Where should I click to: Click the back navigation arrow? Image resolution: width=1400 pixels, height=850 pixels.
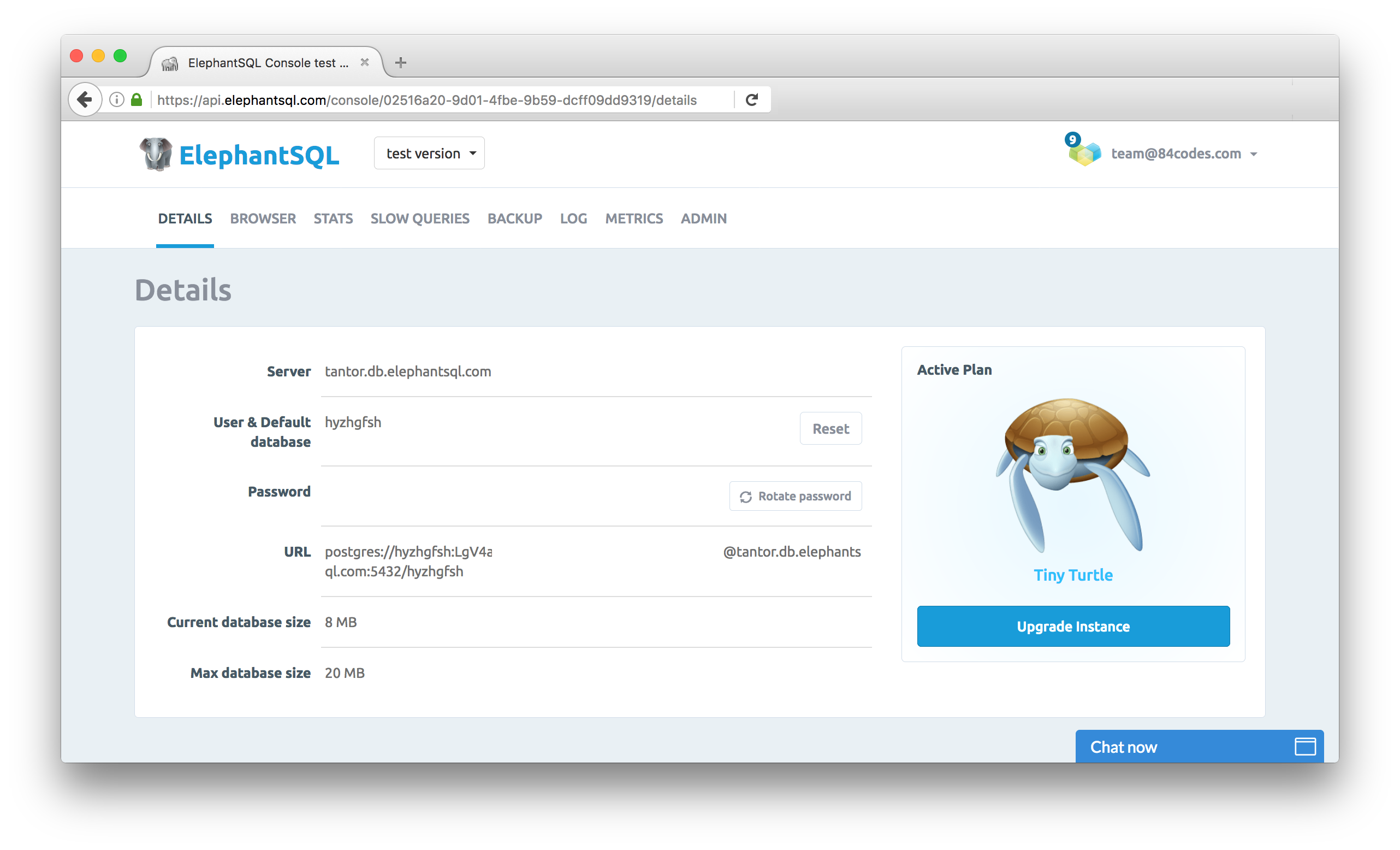[85, 99]
